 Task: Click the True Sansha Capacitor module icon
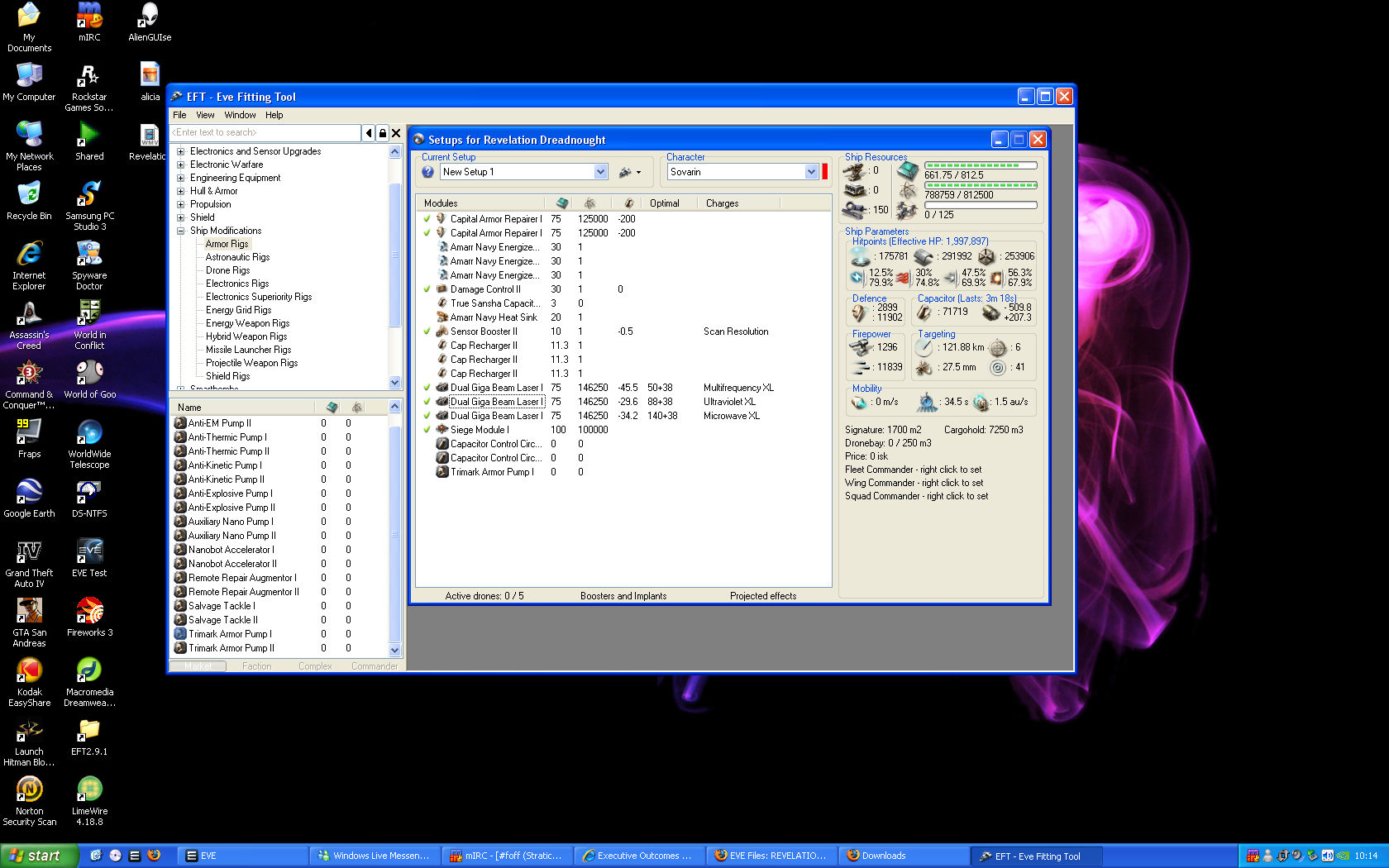click(x=442, y=303)
